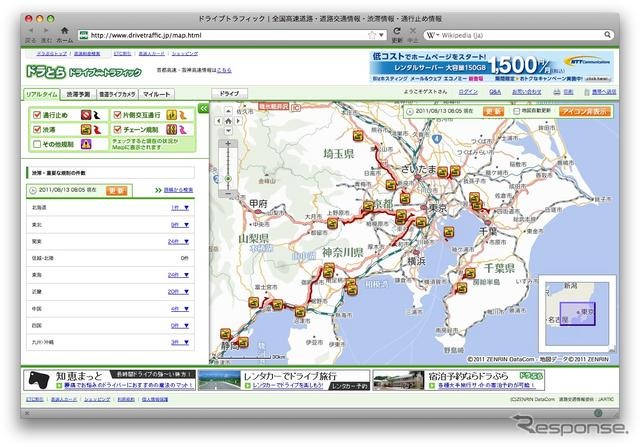Open the 知恵まっと banner ad

point(109,380)
